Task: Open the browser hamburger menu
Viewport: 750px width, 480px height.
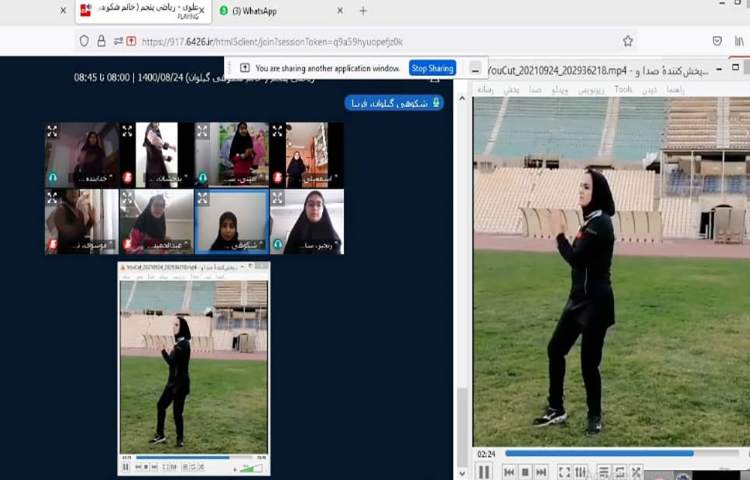Action: point(739,41)
